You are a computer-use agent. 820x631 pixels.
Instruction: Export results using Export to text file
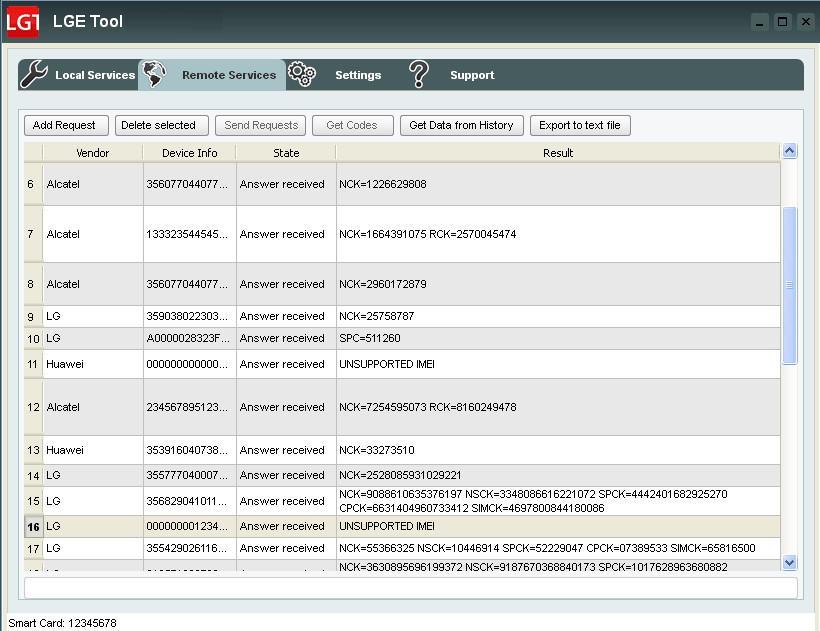580,125
